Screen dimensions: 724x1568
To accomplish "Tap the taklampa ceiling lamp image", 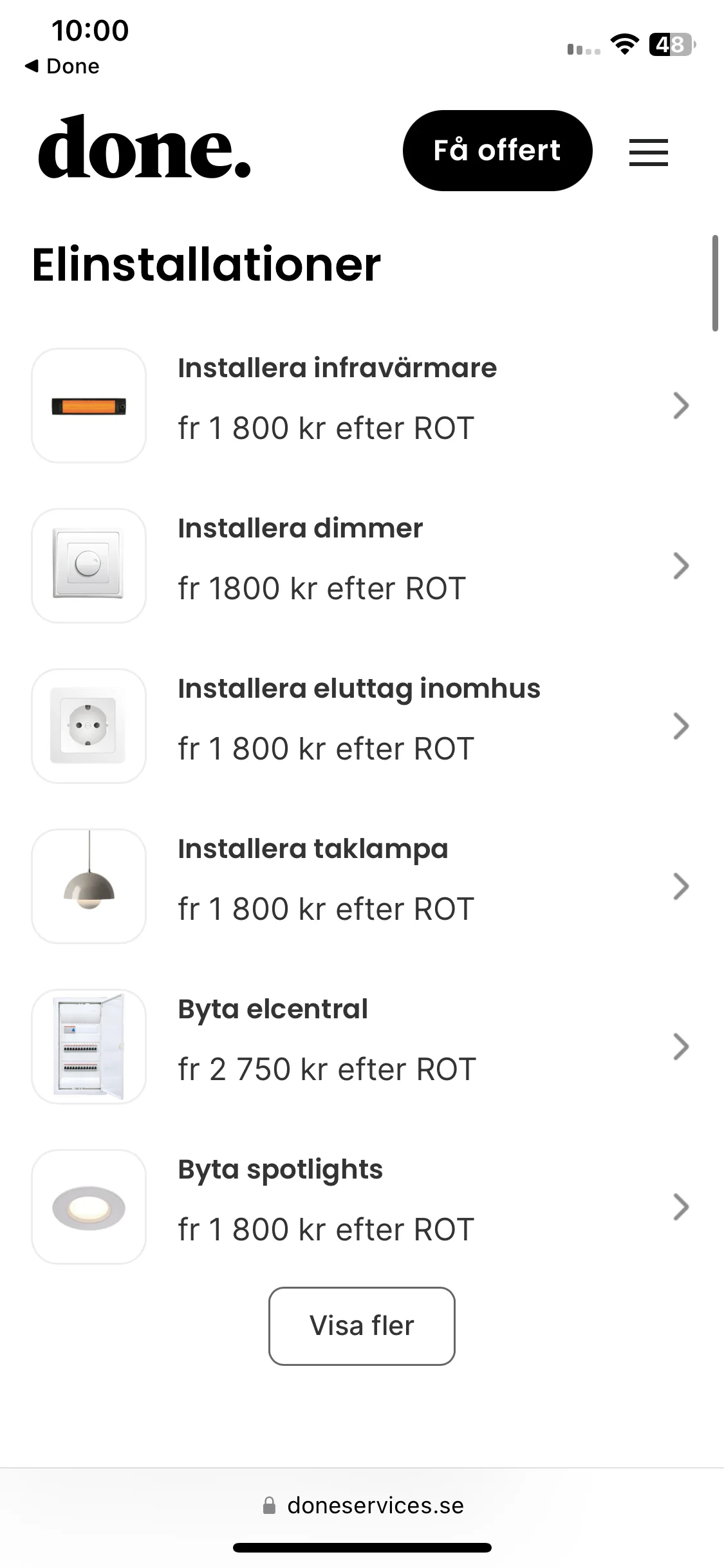I will pos(89,886).
